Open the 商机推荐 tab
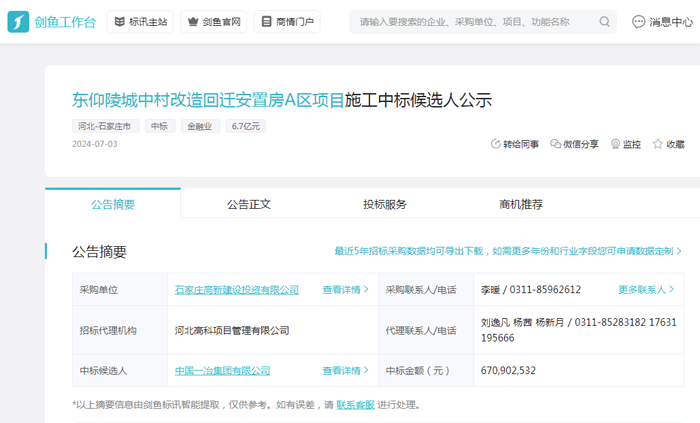700x423 pixels. point(521,204)
